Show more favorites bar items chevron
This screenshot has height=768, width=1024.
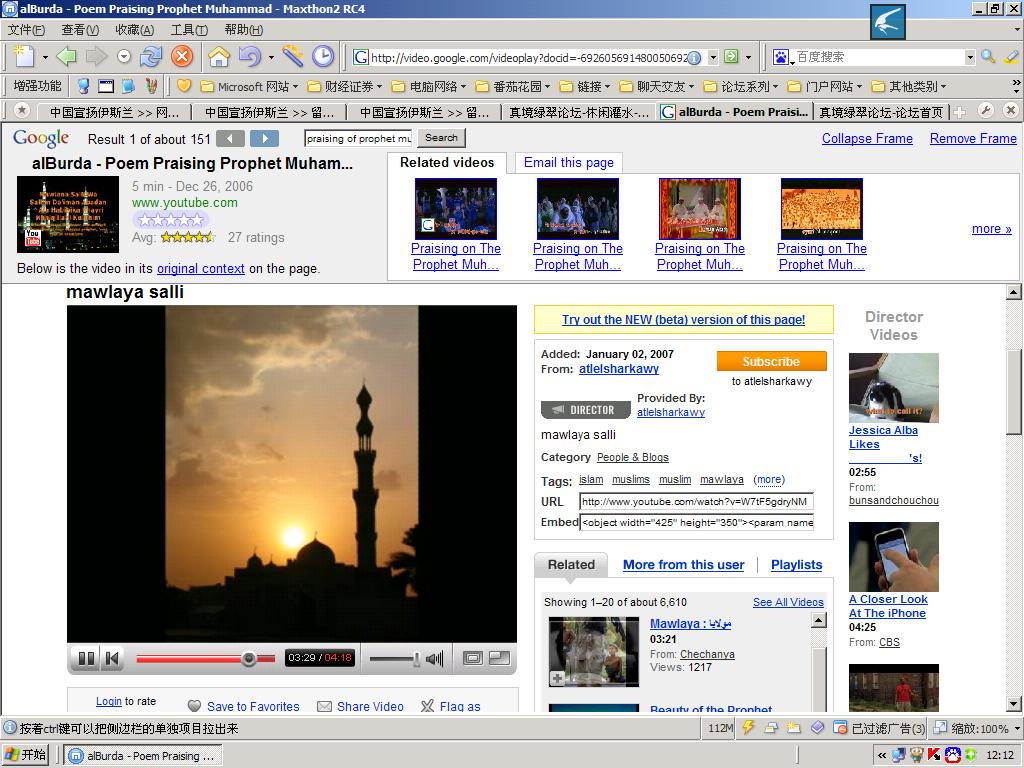tap(1016, 85)
